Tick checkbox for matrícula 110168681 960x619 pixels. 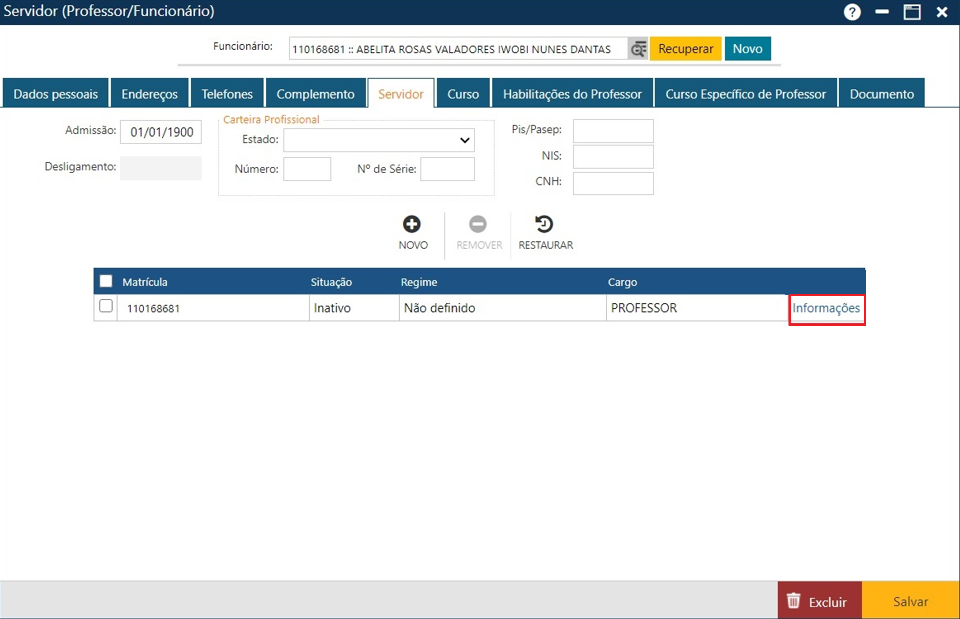pos(106,307)
